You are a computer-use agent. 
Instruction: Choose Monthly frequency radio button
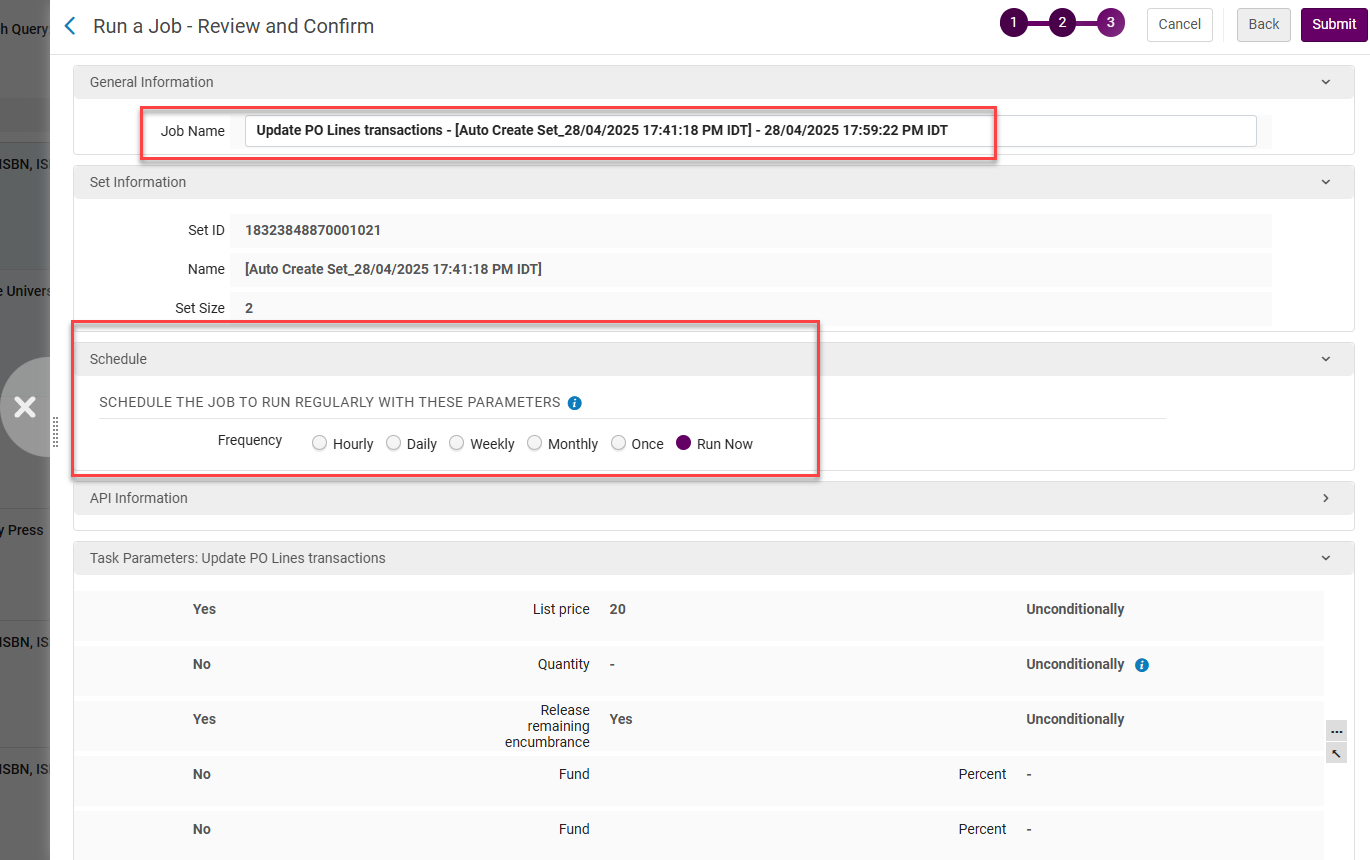tap(535, 443)
